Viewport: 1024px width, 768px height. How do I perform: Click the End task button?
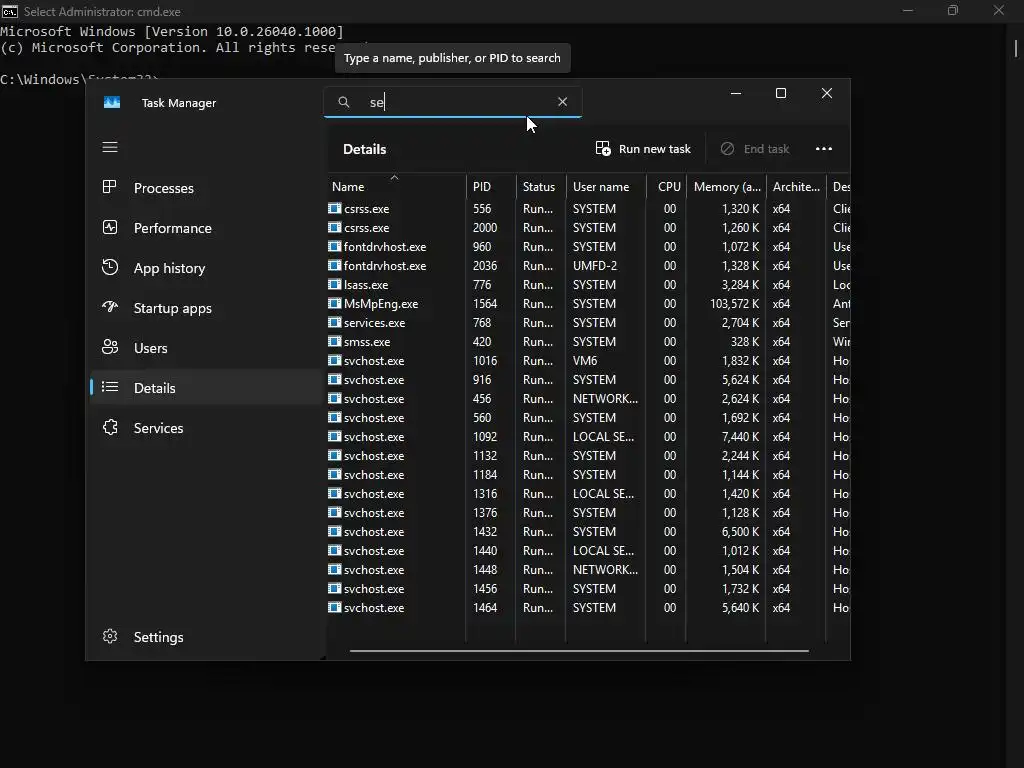[x=754, y=149]
